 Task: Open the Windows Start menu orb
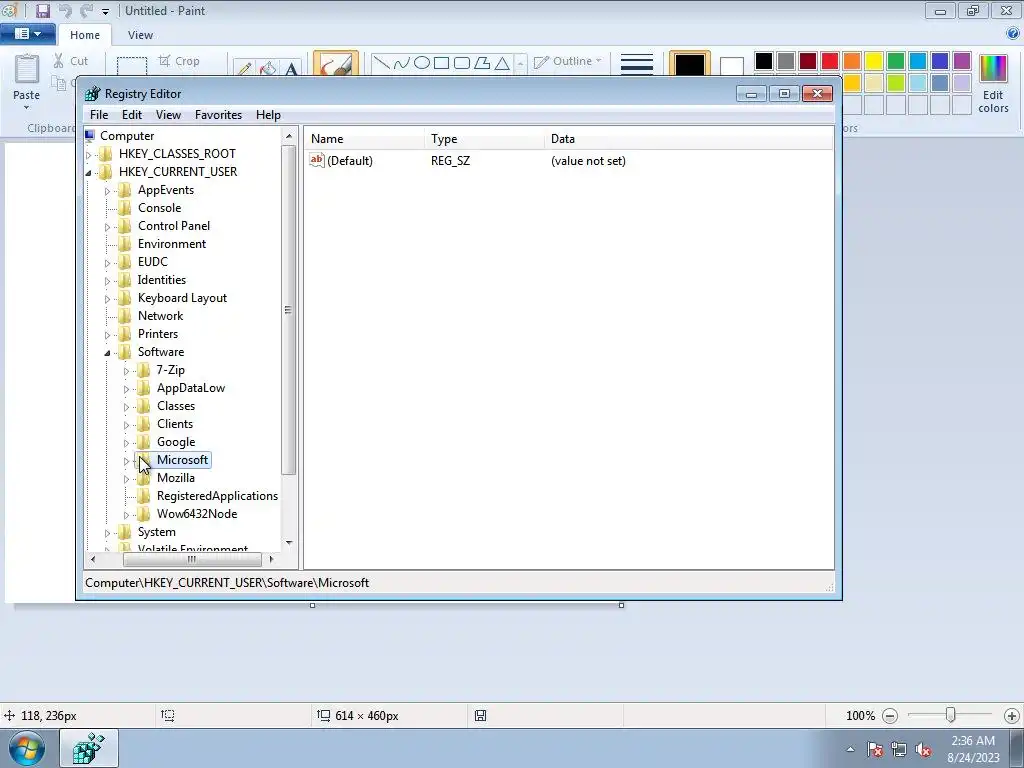27,748
